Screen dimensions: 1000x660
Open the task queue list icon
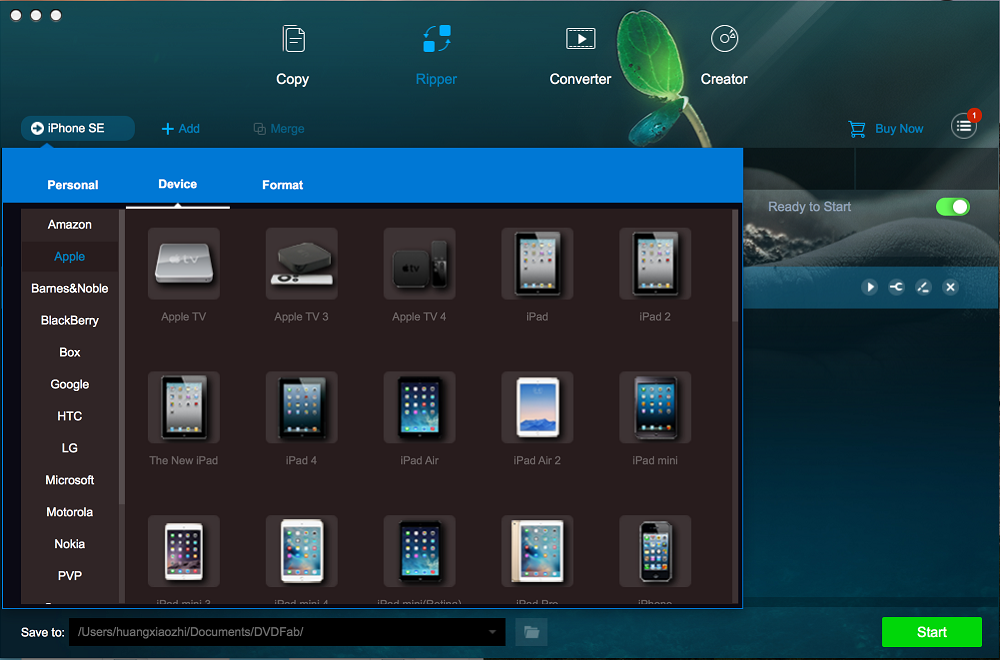pos(964,126)
